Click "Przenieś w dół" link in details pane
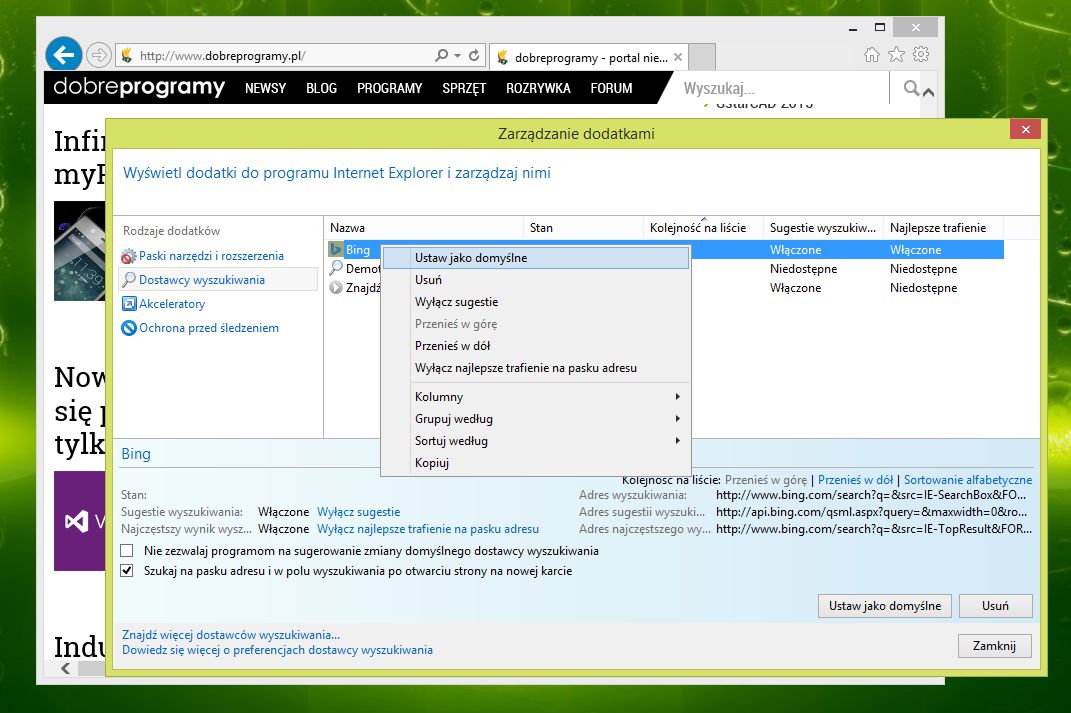 coord(855,480)
